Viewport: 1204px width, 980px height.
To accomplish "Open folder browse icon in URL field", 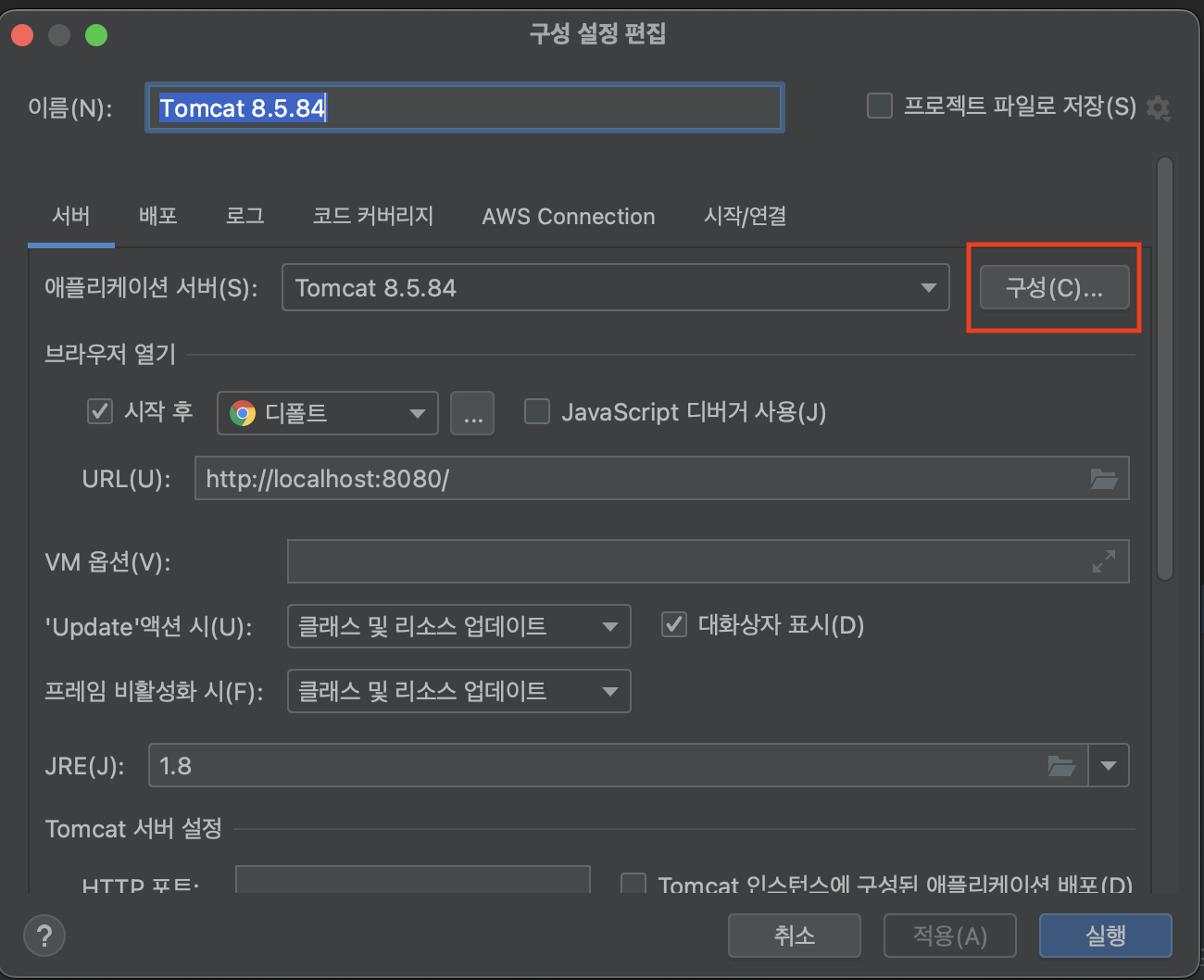I will pyautogui.click(x=1103, y=479).
